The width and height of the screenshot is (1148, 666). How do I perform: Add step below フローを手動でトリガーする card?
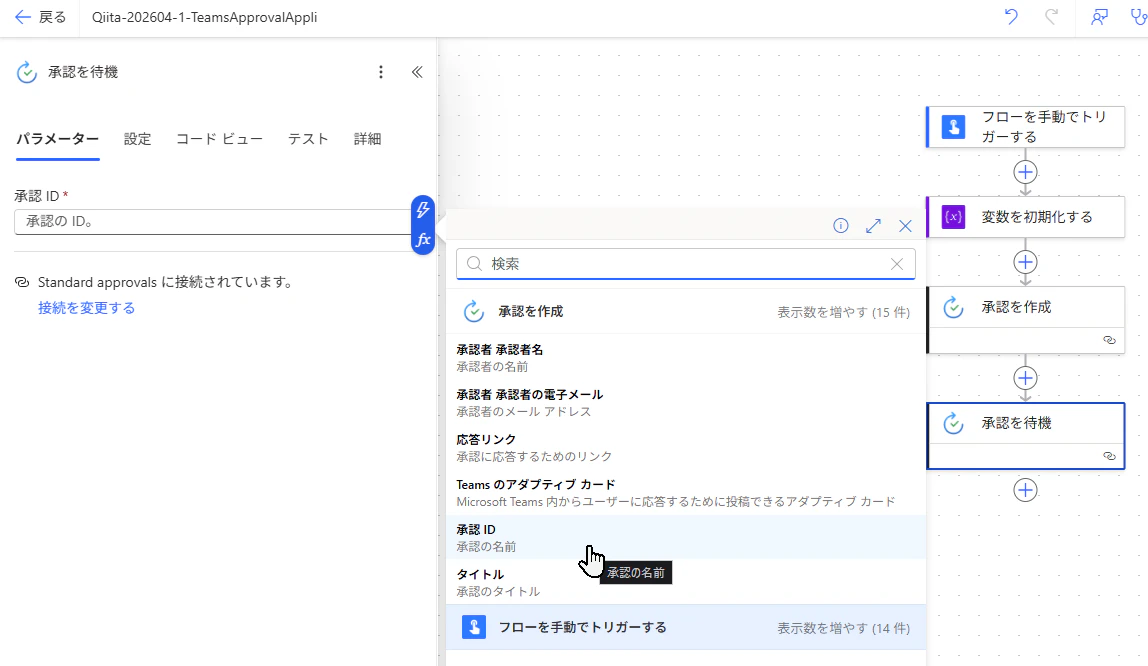(1026, 172)
